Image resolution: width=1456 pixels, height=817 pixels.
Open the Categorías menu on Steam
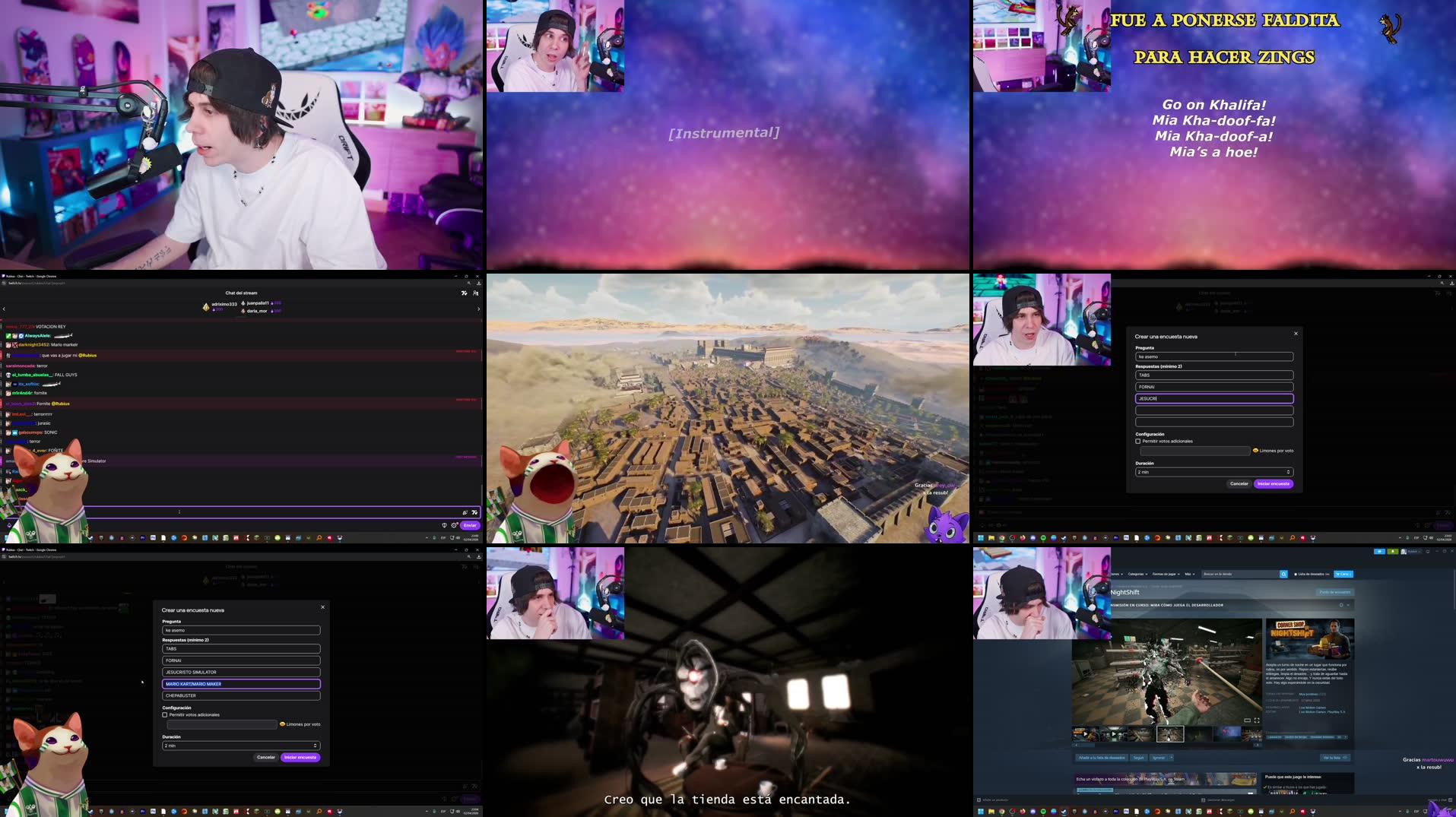(1136, 574)
